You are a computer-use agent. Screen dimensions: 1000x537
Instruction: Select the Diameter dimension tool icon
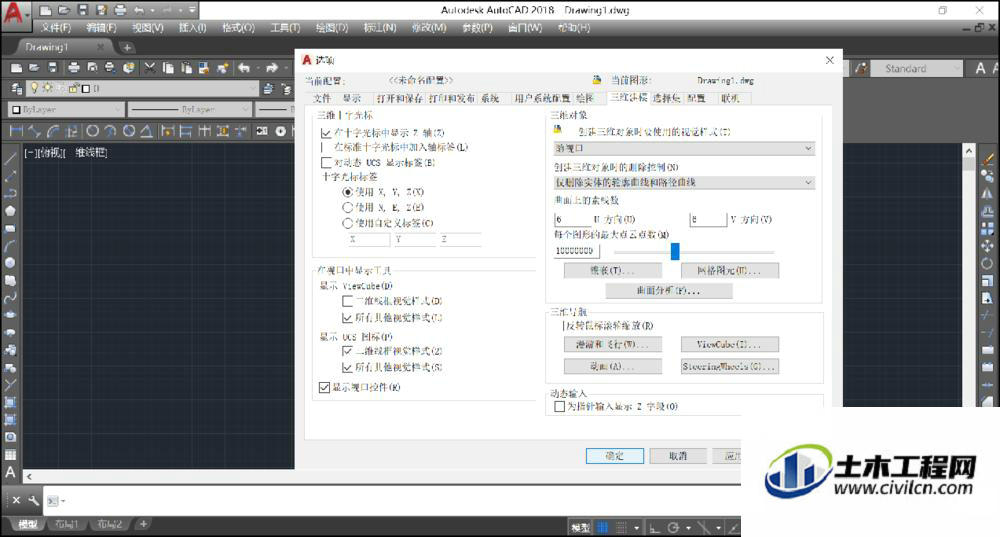tap(129, 131)
